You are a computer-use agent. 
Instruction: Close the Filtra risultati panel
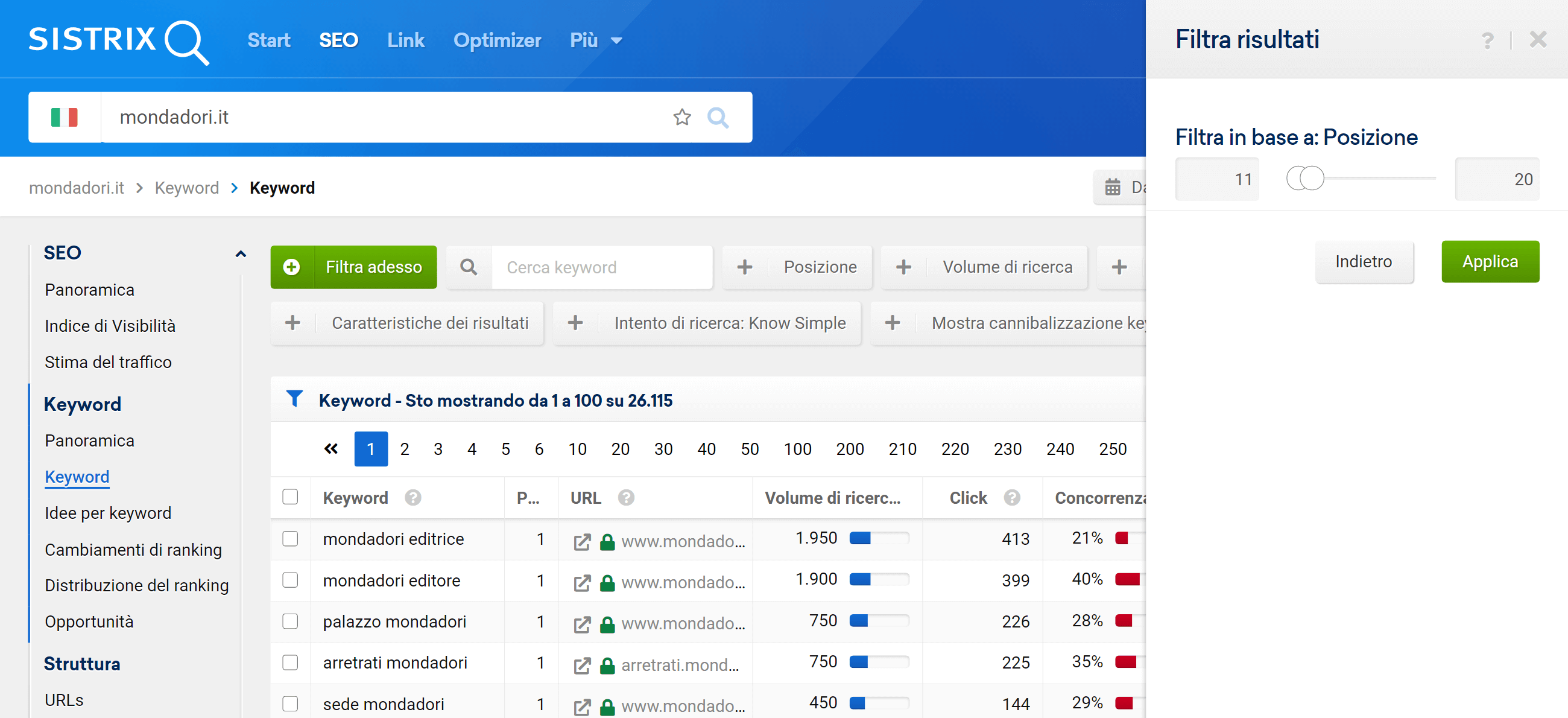1538,40
